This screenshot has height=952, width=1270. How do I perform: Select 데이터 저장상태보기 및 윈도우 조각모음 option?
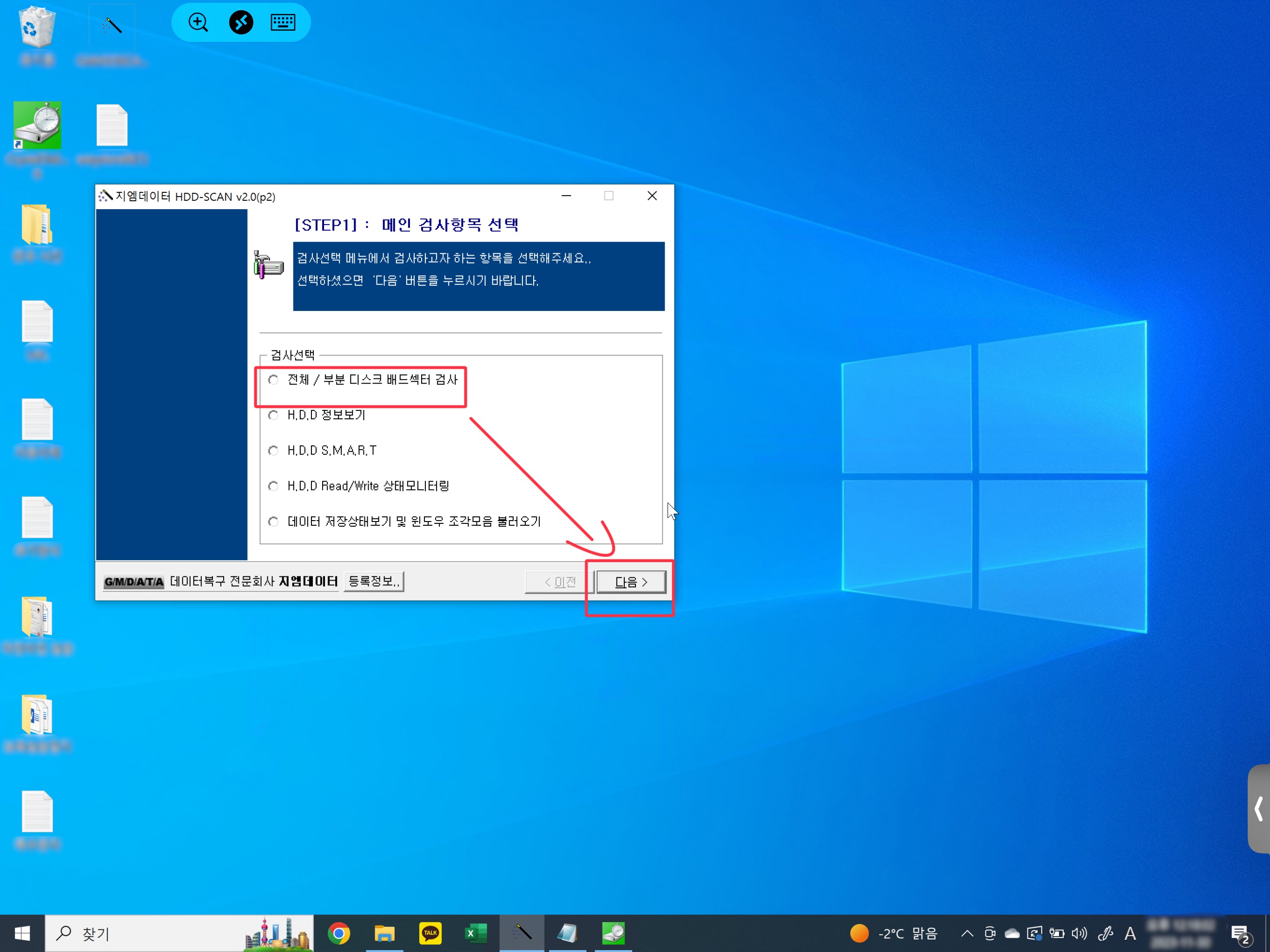(x=273, y=522)
